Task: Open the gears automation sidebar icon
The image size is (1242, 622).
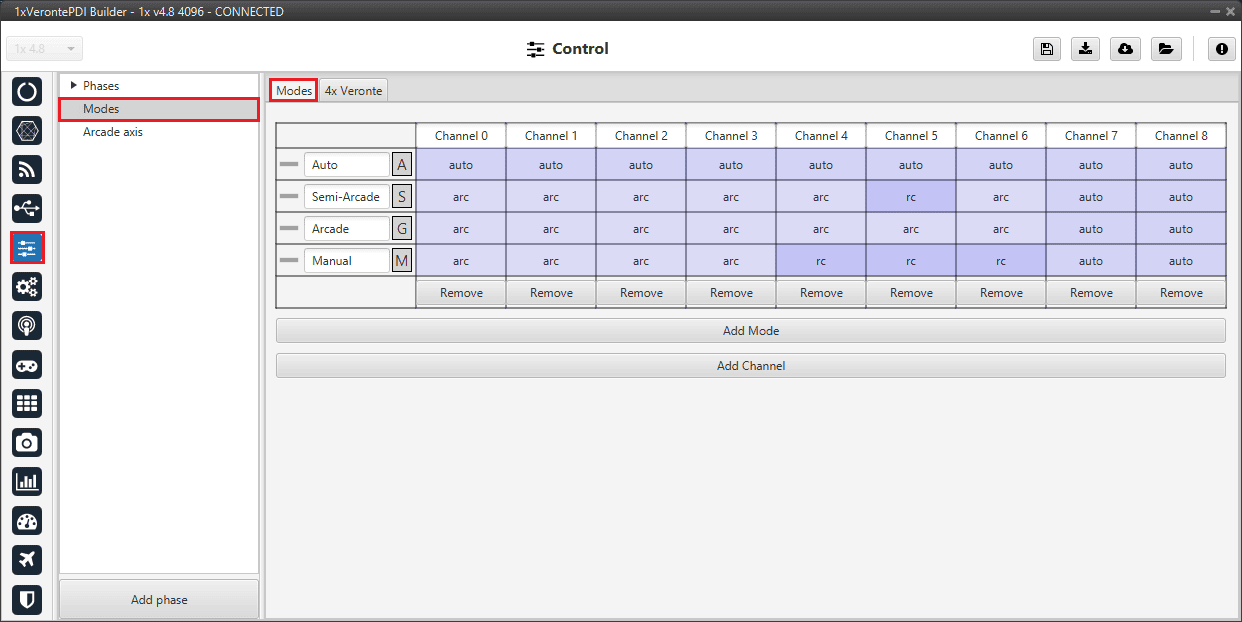Action: 27,287
